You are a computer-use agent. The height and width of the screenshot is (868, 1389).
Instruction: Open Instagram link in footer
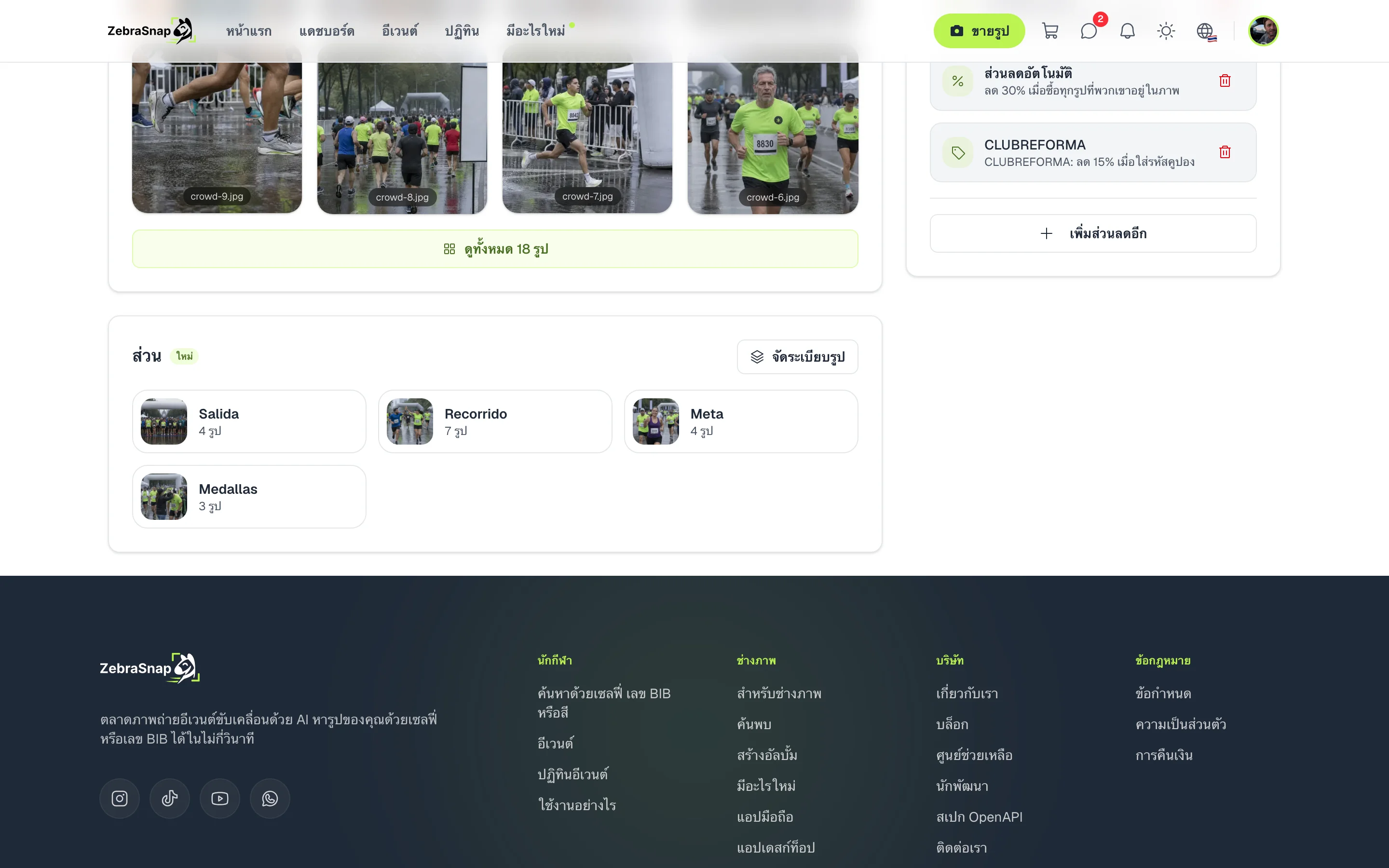120,799
